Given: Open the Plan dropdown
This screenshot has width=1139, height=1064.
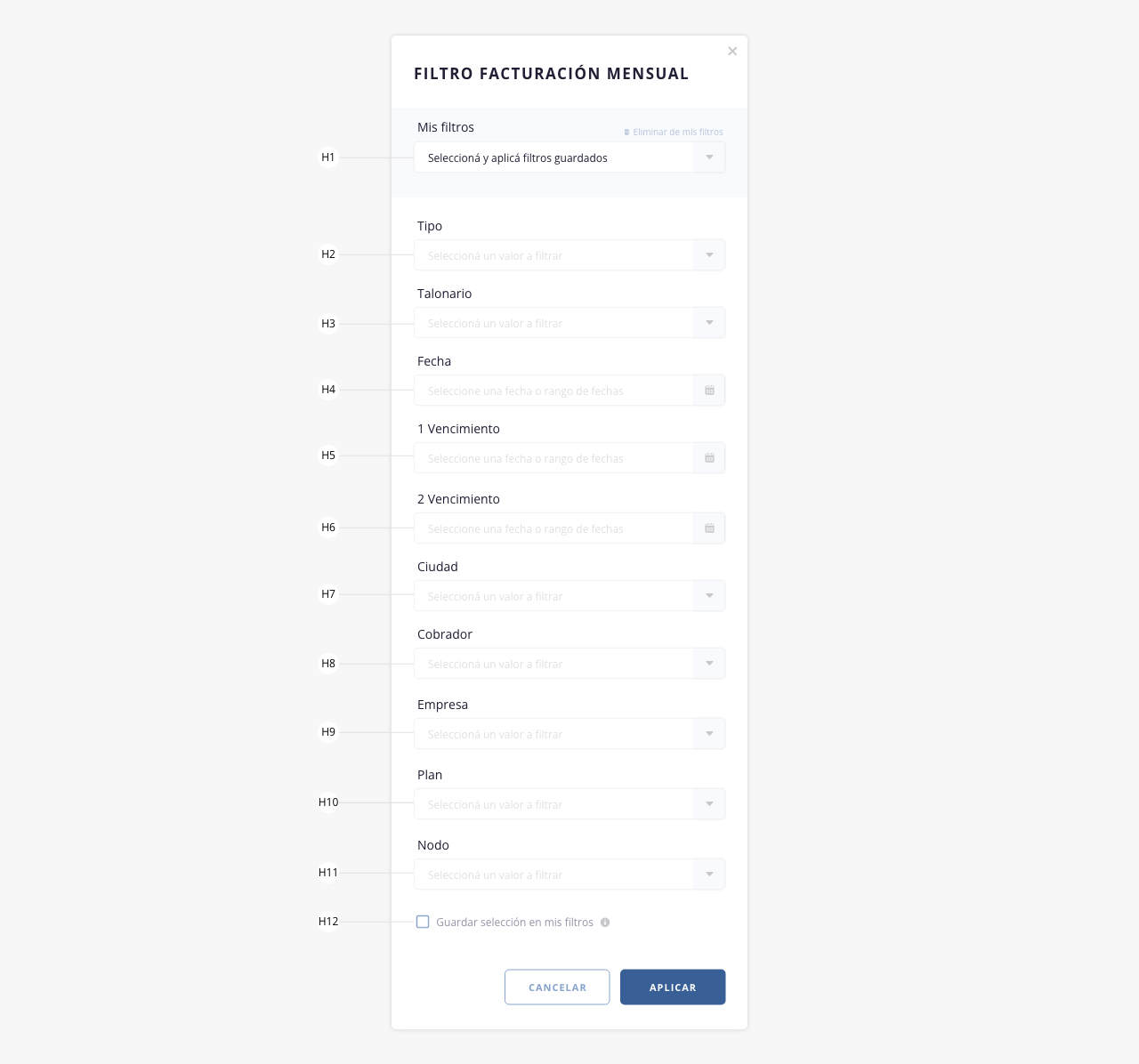Looking at the screenshot, I should 569,804.
